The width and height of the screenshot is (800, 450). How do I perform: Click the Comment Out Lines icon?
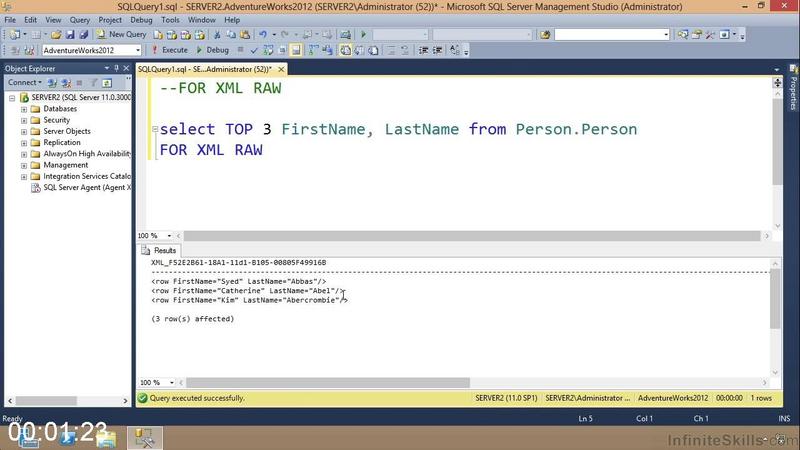click(391, 50)
